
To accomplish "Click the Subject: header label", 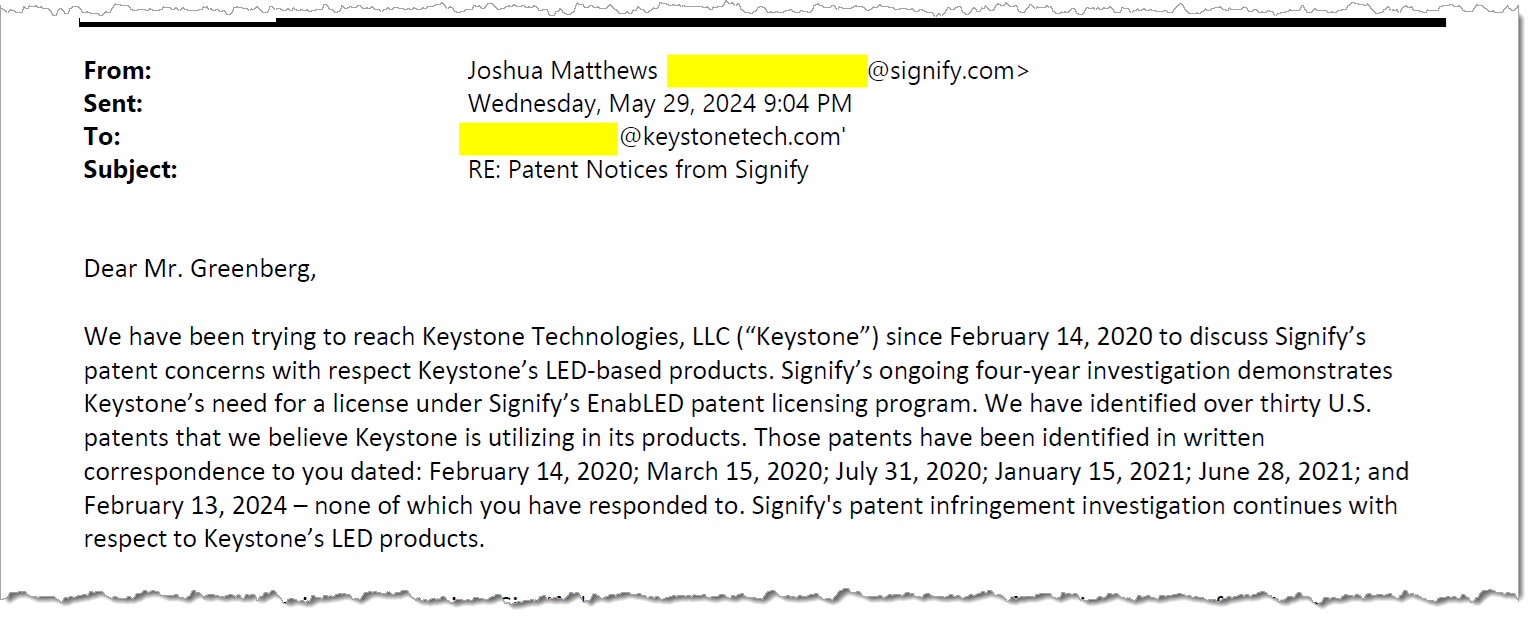I will coord(130,170).
